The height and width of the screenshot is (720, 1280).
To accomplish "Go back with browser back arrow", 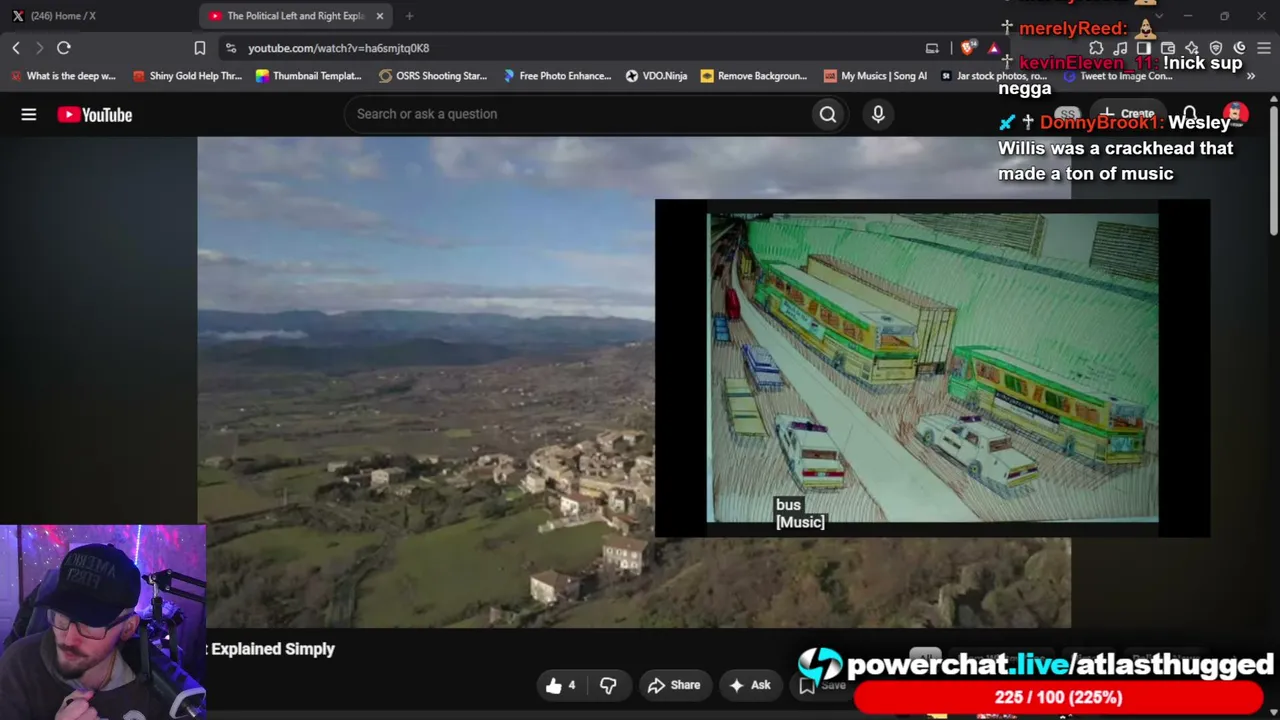I will point(16,48).
